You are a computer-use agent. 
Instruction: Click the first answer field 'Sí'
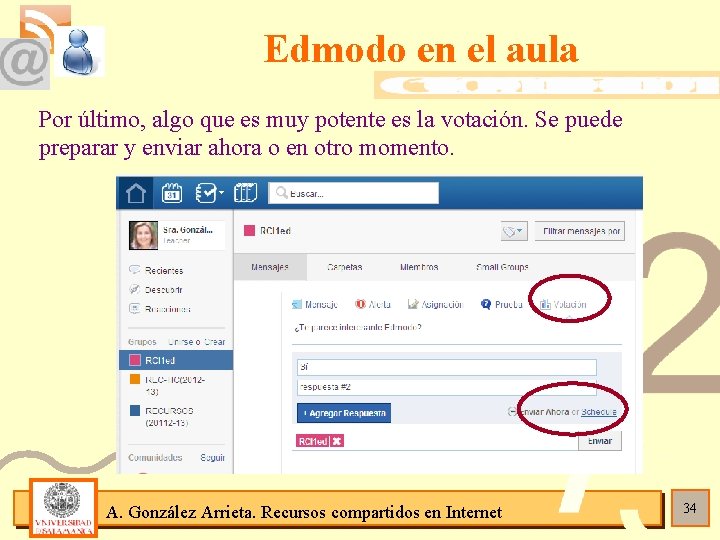tap(446, 367)
